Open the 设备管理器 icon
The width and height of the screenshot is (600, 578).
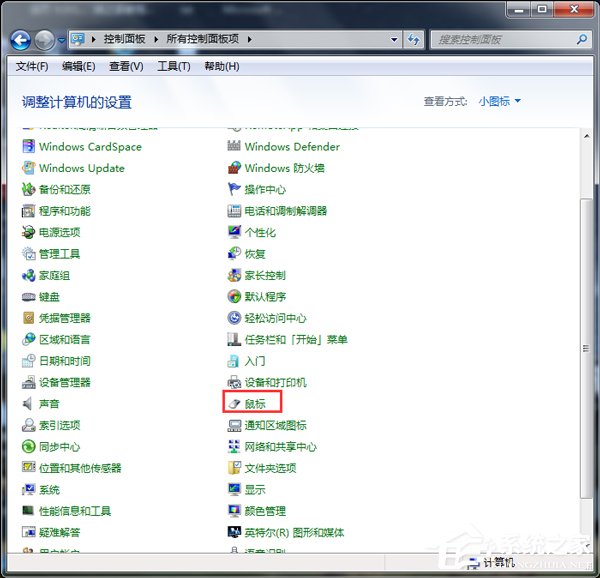[64, 382]
